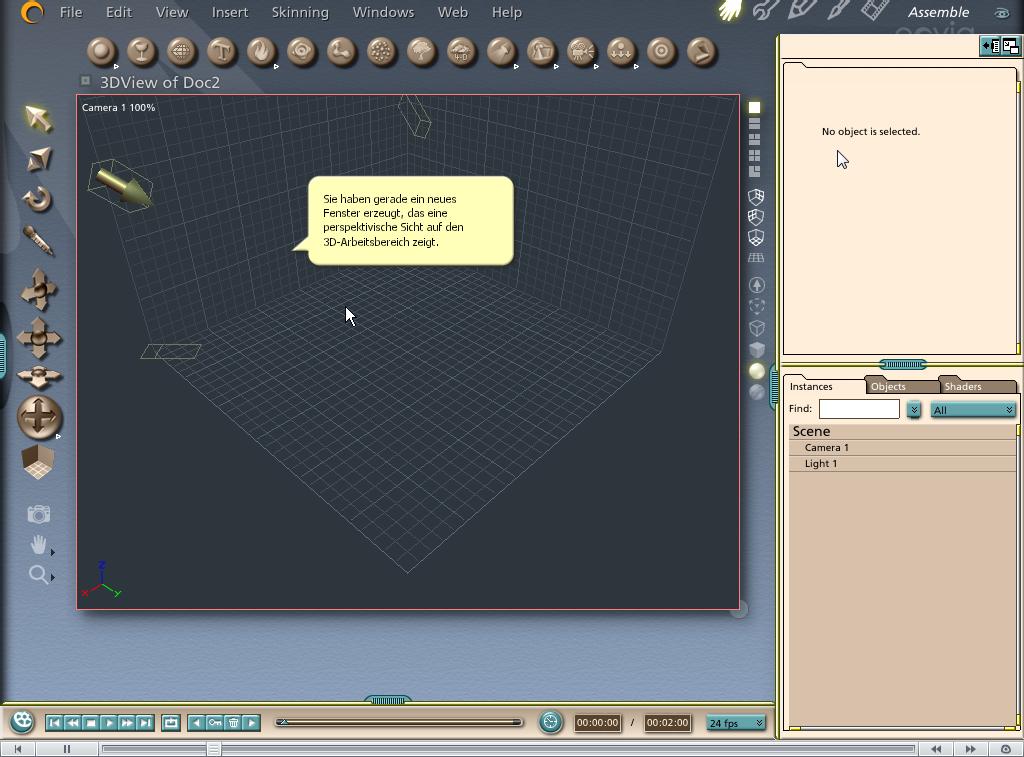Image resolution: width=1024 pixels, height=757 pixels.
Task: Insert a fire primitive with flame icon
Action: point(261,51)
